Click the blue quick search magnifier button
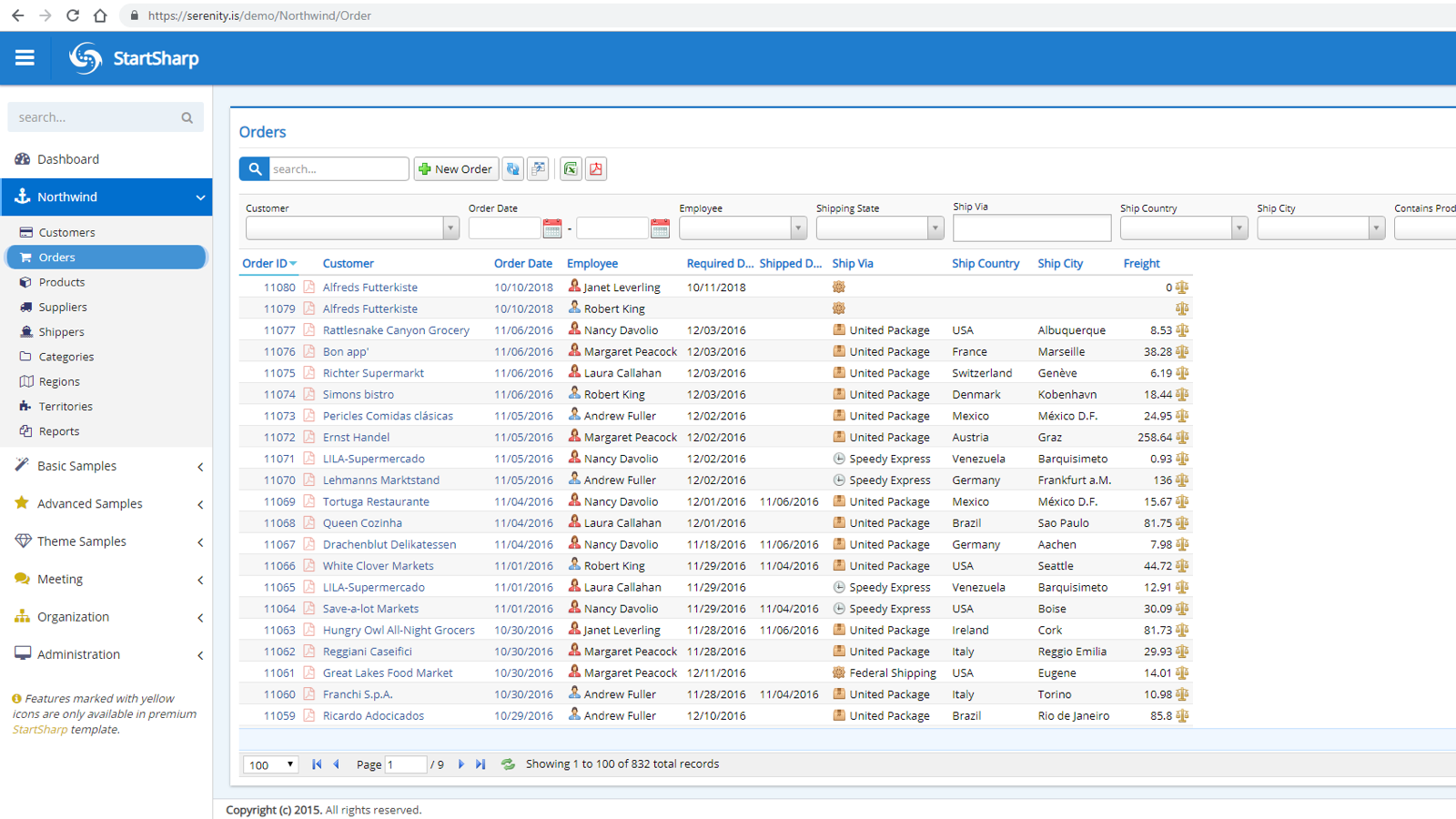 (x=255, y=169)
